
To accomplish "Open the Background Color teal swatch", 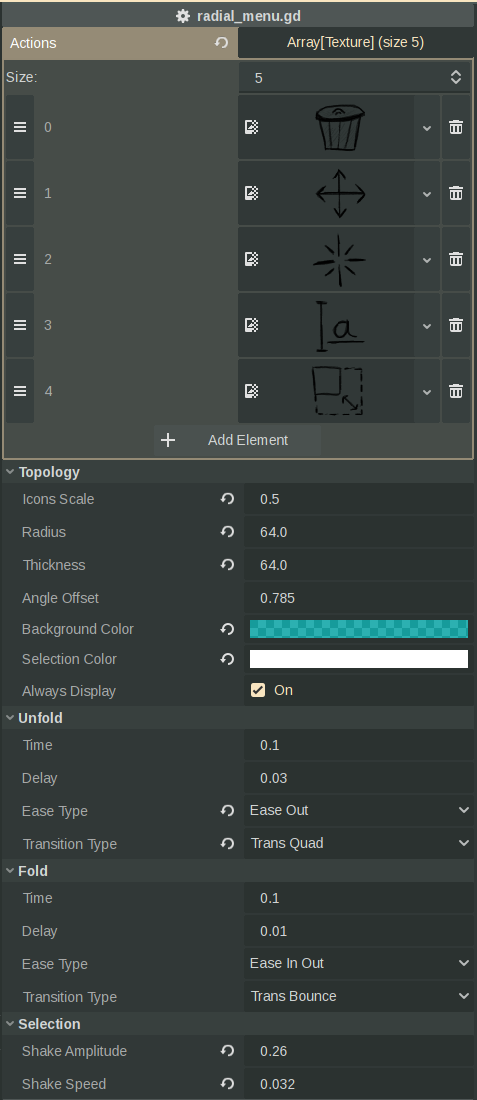I will pyautogui.click(x=359, y=629).
